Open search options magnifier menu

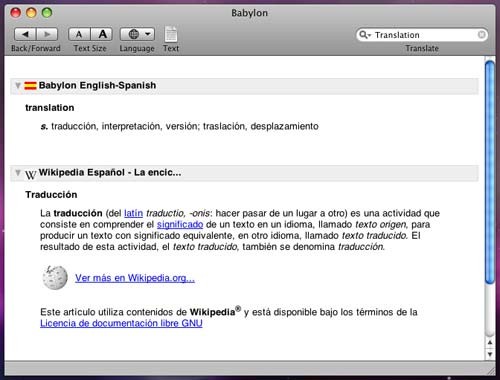tap(365, 35)
